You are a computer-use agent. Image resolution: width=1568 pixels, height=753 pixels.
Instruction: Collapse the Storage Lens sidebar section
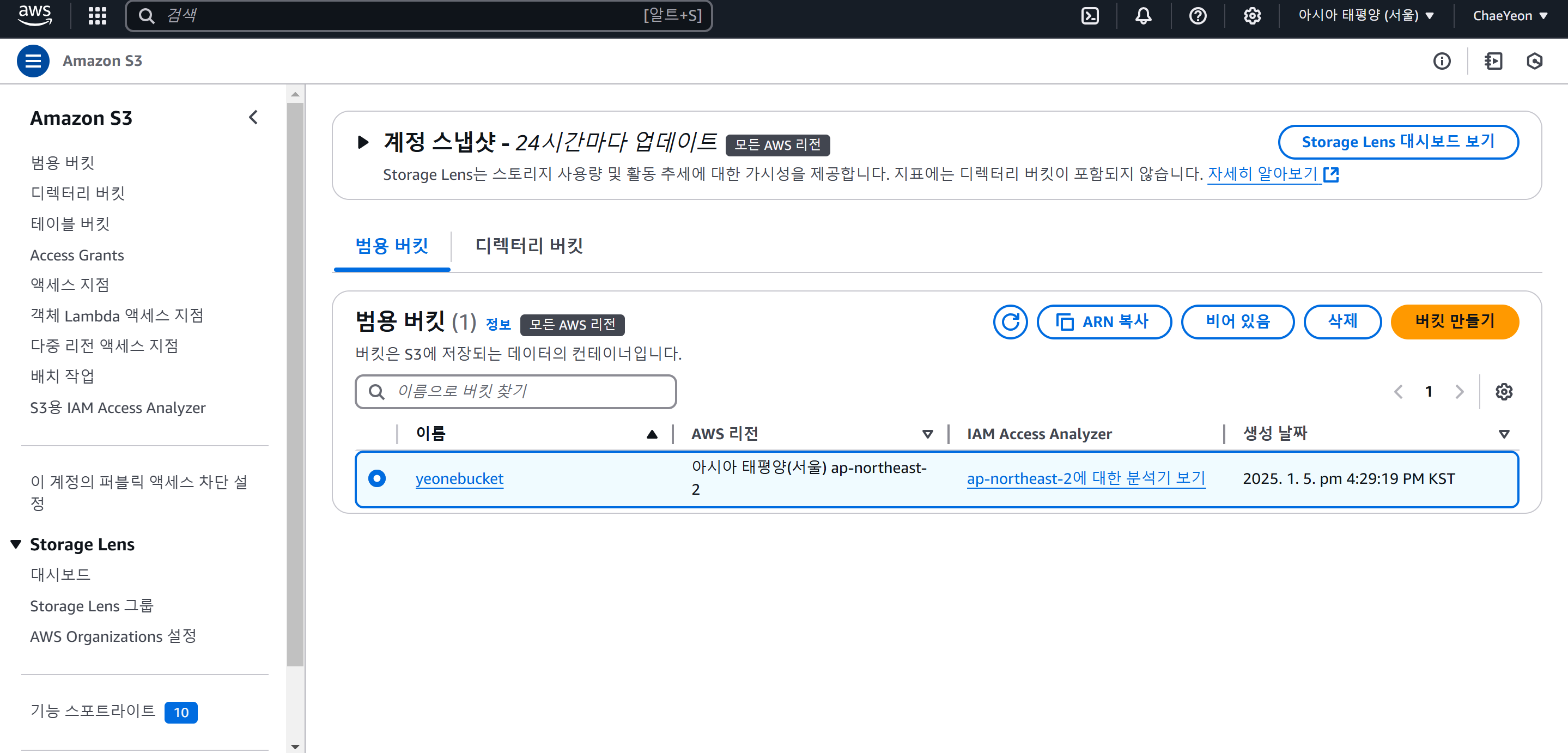pyautogui.click(x=16, y=544)
